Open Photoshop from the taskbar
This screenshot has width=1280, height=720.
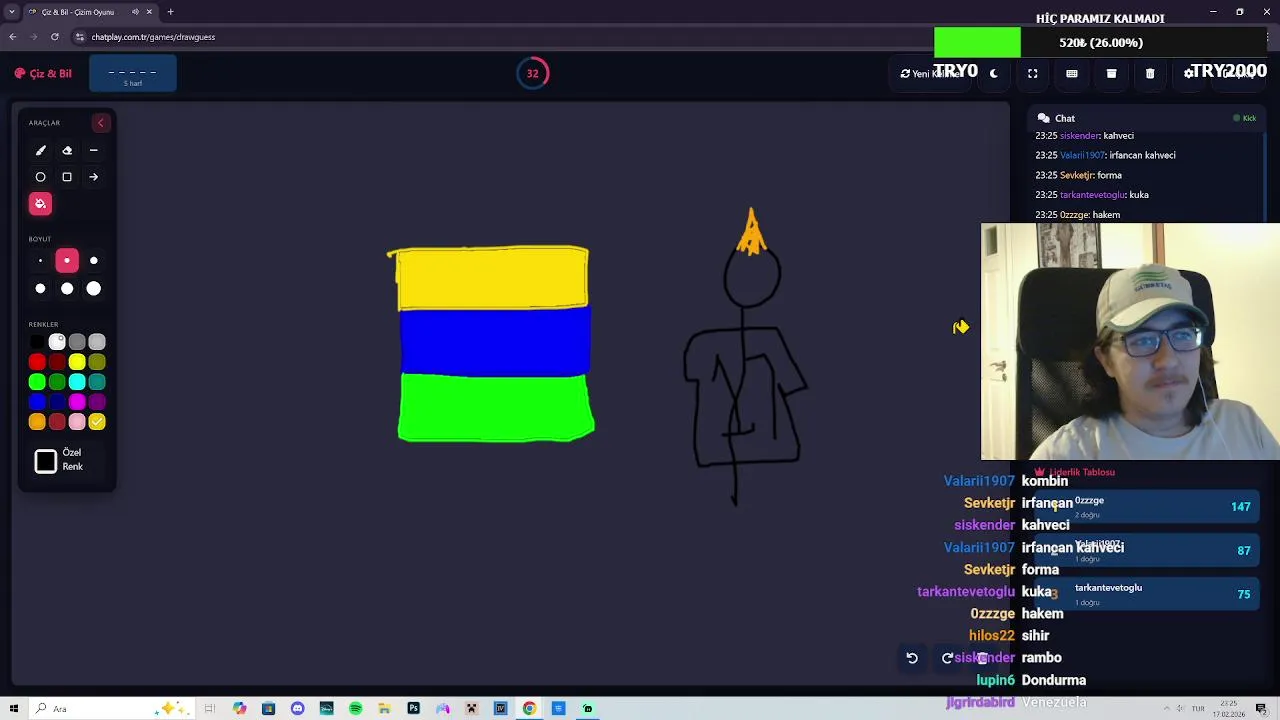point(413,709)
